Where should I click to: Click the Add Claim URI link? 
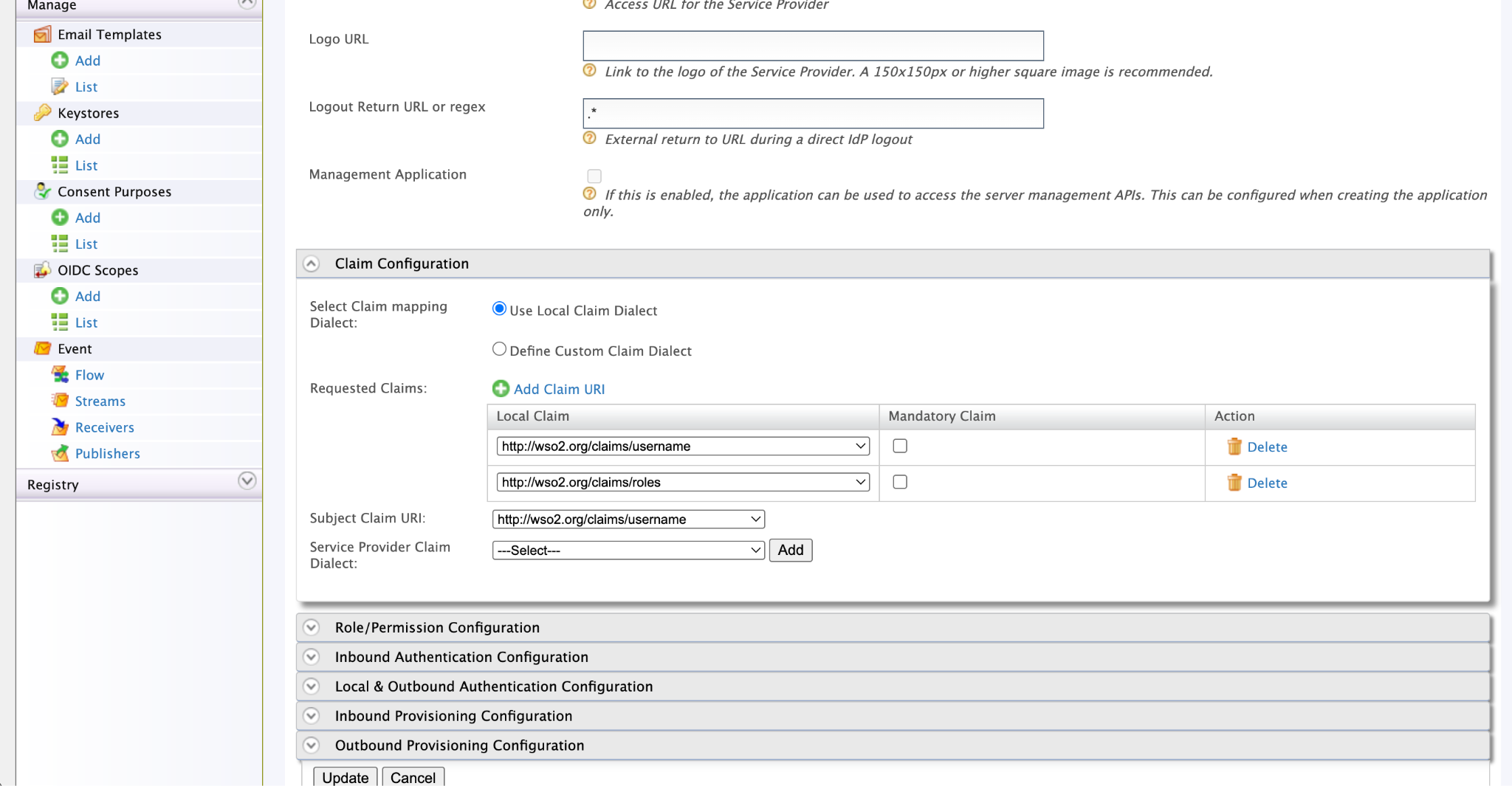(x=559, y=389)
